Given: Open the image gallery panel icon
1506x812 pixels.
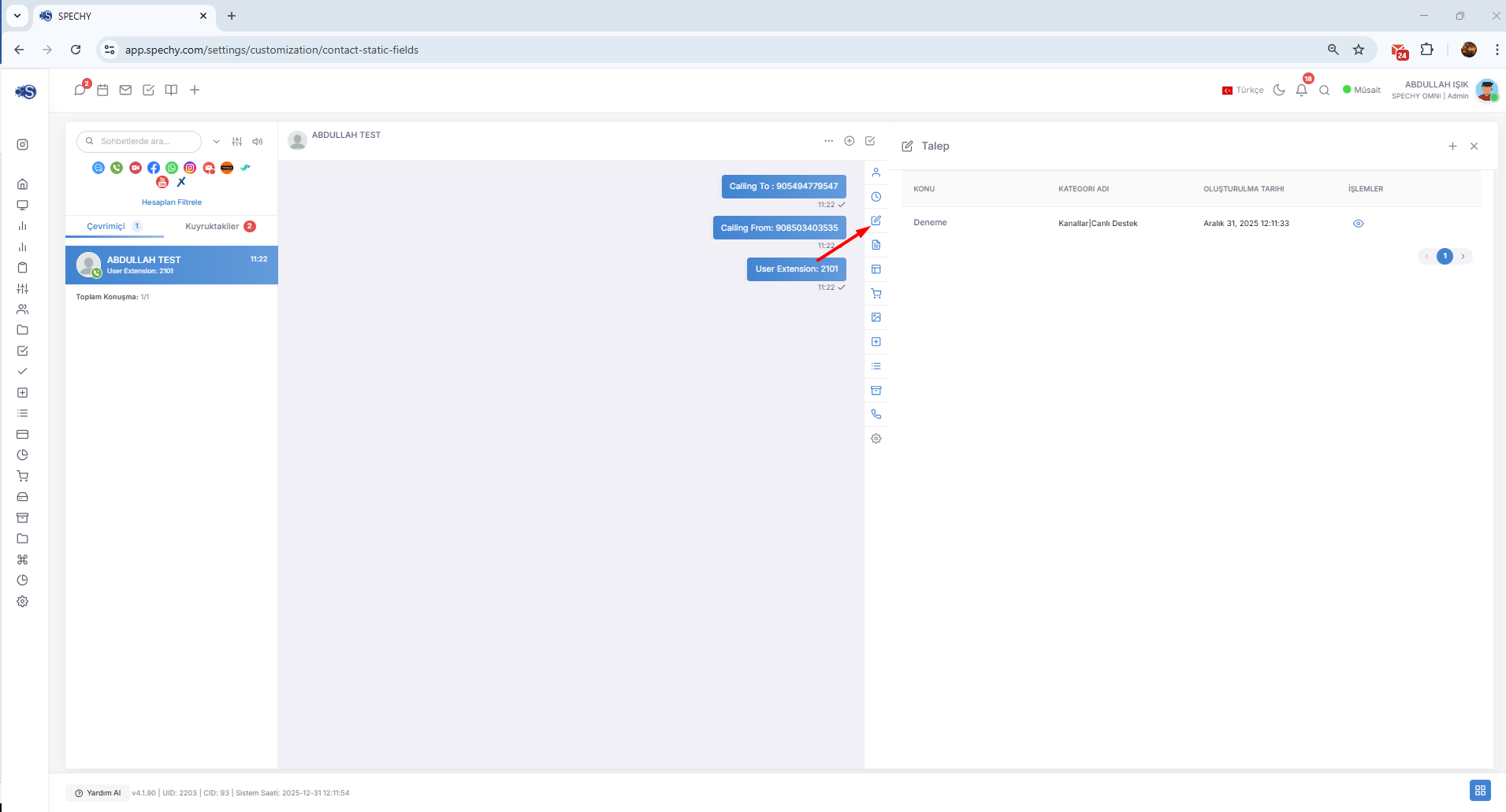Looking at the screenshot, I should click(x=876, y=317).
